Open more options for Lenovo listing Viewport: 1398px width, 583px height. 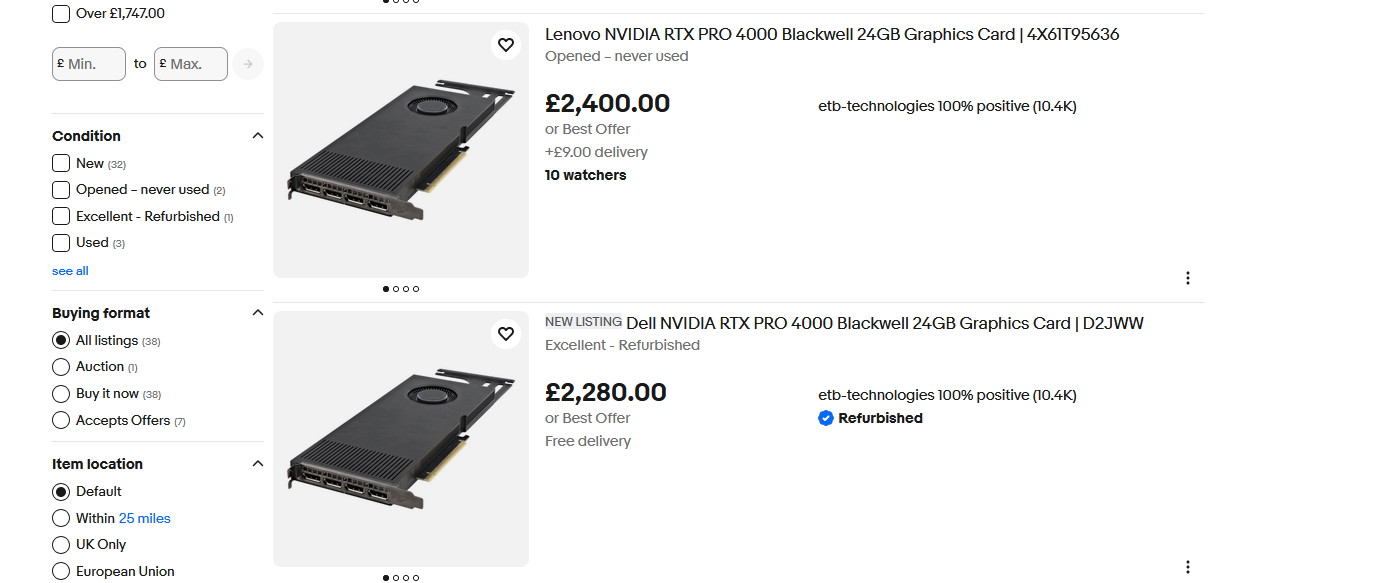(1187, 278)
